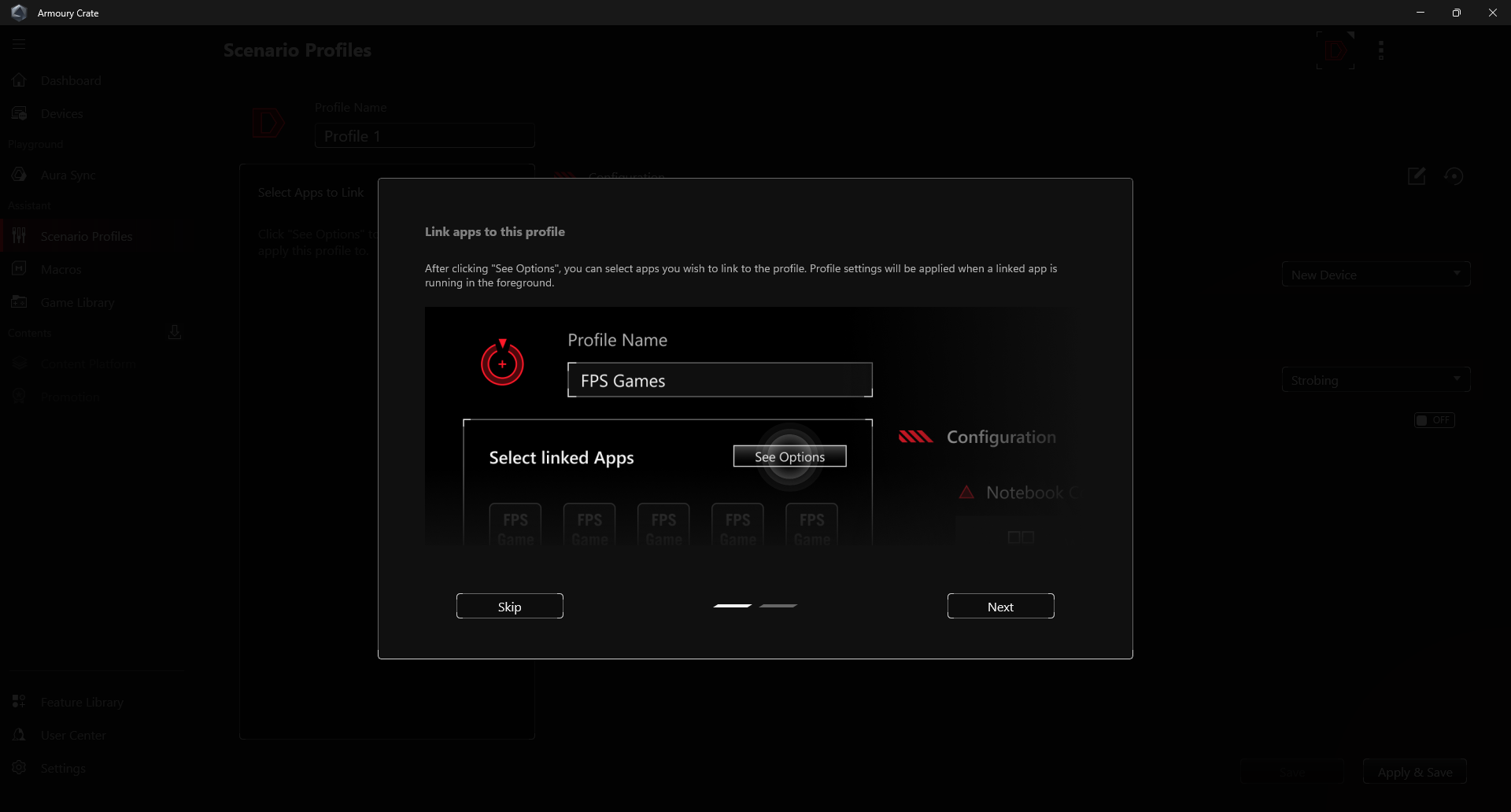The image size is (1511, 812).
Task: Open the three-dot more options menu
Action: point(1381,50)
